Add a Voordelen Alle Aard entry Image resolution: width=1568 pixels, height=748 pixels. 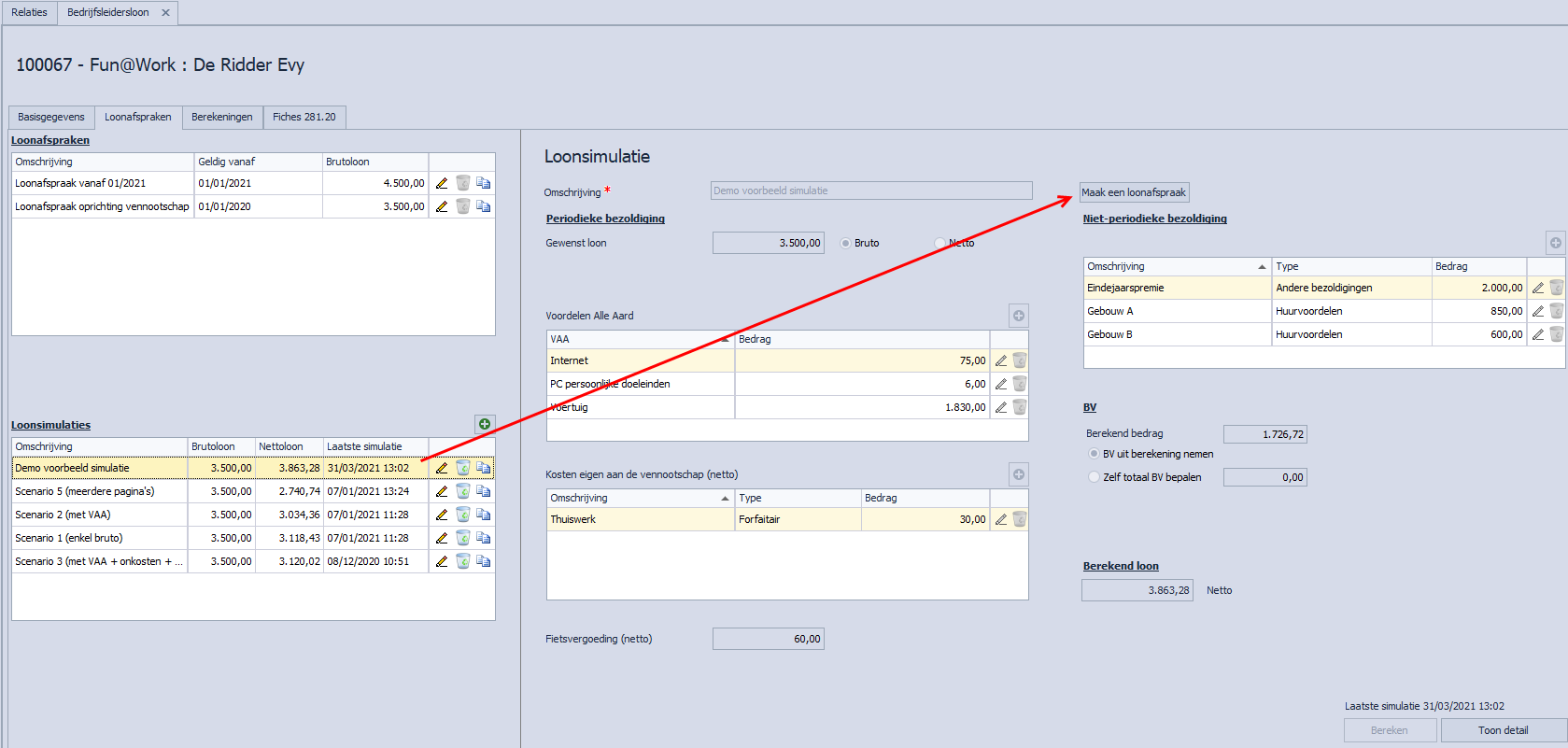click(1019, 316)
